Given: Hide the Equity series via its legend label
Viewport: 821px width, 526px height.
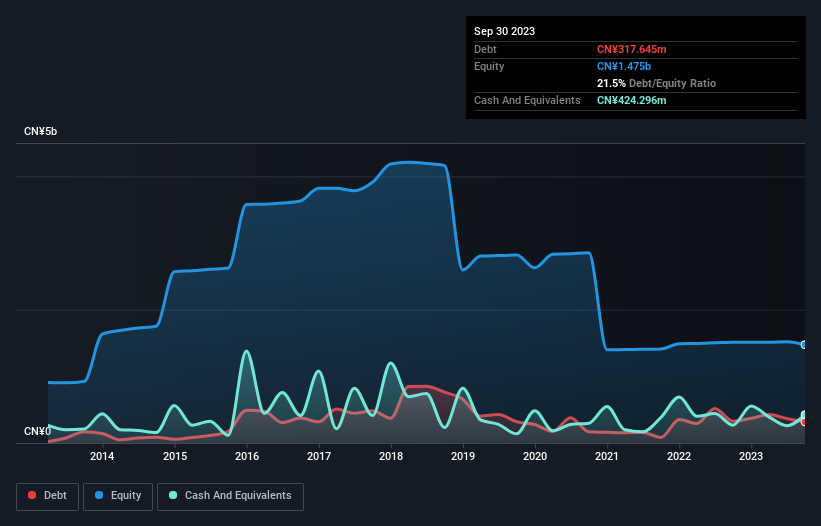Looking at the screenshot, I should (x=126, y=496).
